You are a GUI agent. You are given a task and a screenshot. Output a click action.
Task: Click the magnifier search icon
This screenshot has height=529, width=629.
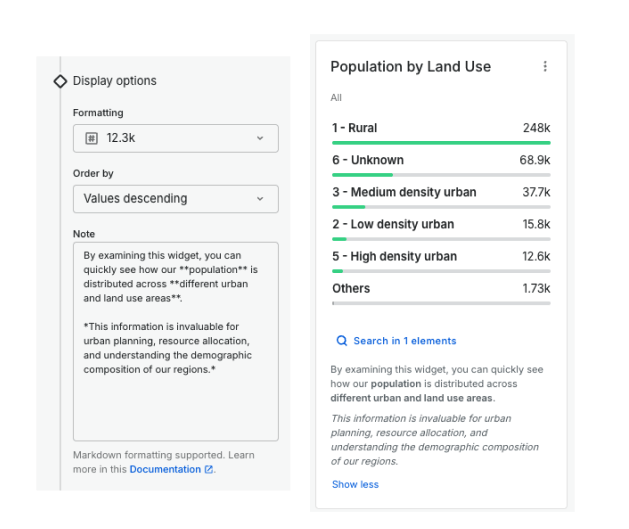341,341
